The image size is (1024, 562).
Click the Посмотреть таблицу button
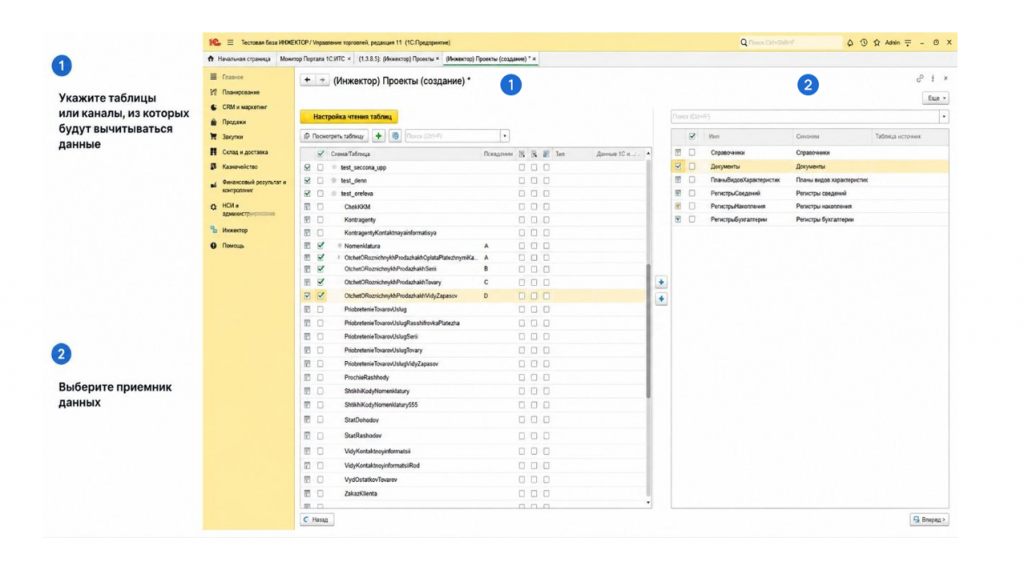click(334, 136)
